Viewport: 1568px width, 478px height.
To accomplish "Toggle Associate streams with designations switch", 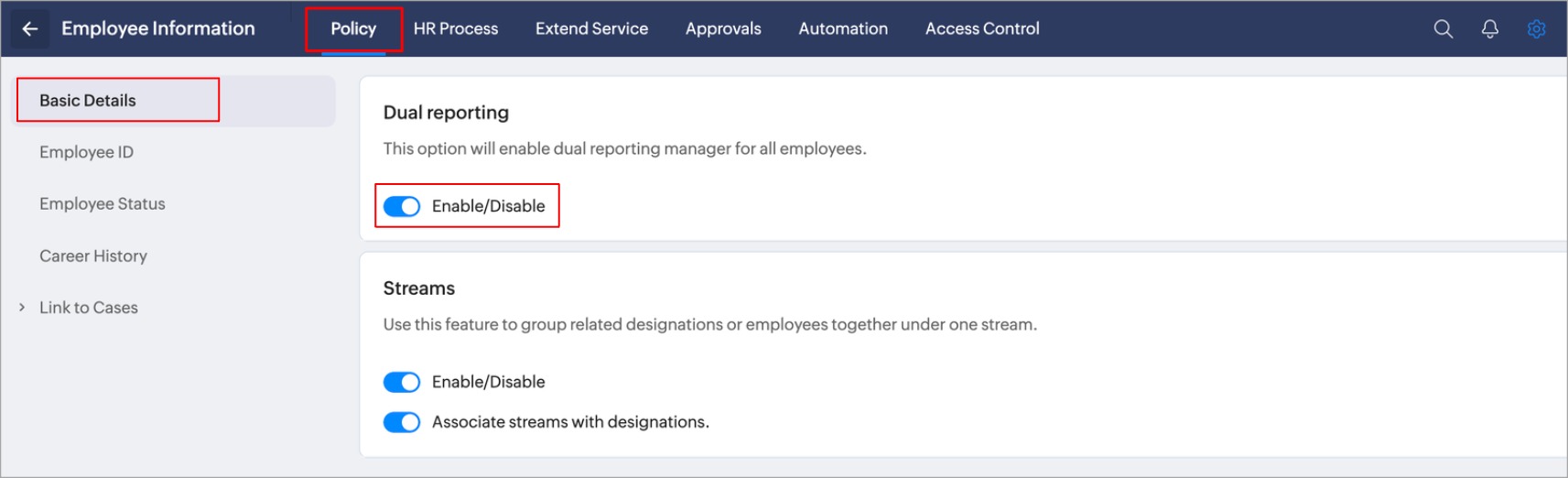I will (x=402, y=422).
